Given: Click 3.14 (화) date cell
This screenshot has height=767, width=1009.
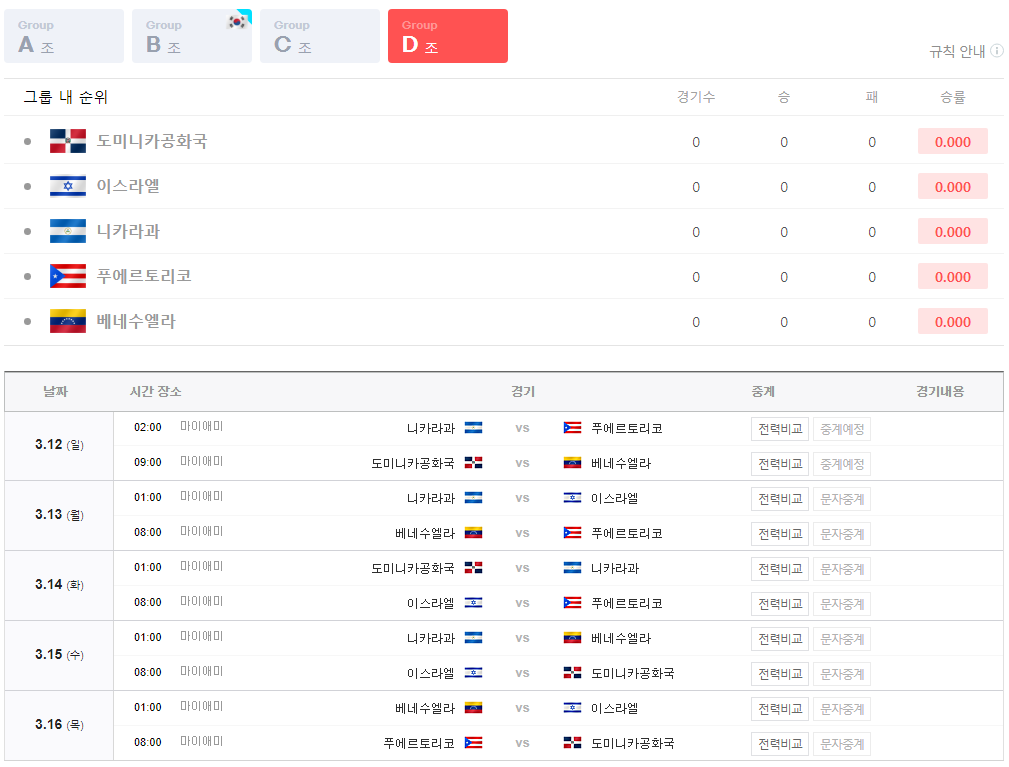Looking at the screenshot, I should tap(59, 585).
